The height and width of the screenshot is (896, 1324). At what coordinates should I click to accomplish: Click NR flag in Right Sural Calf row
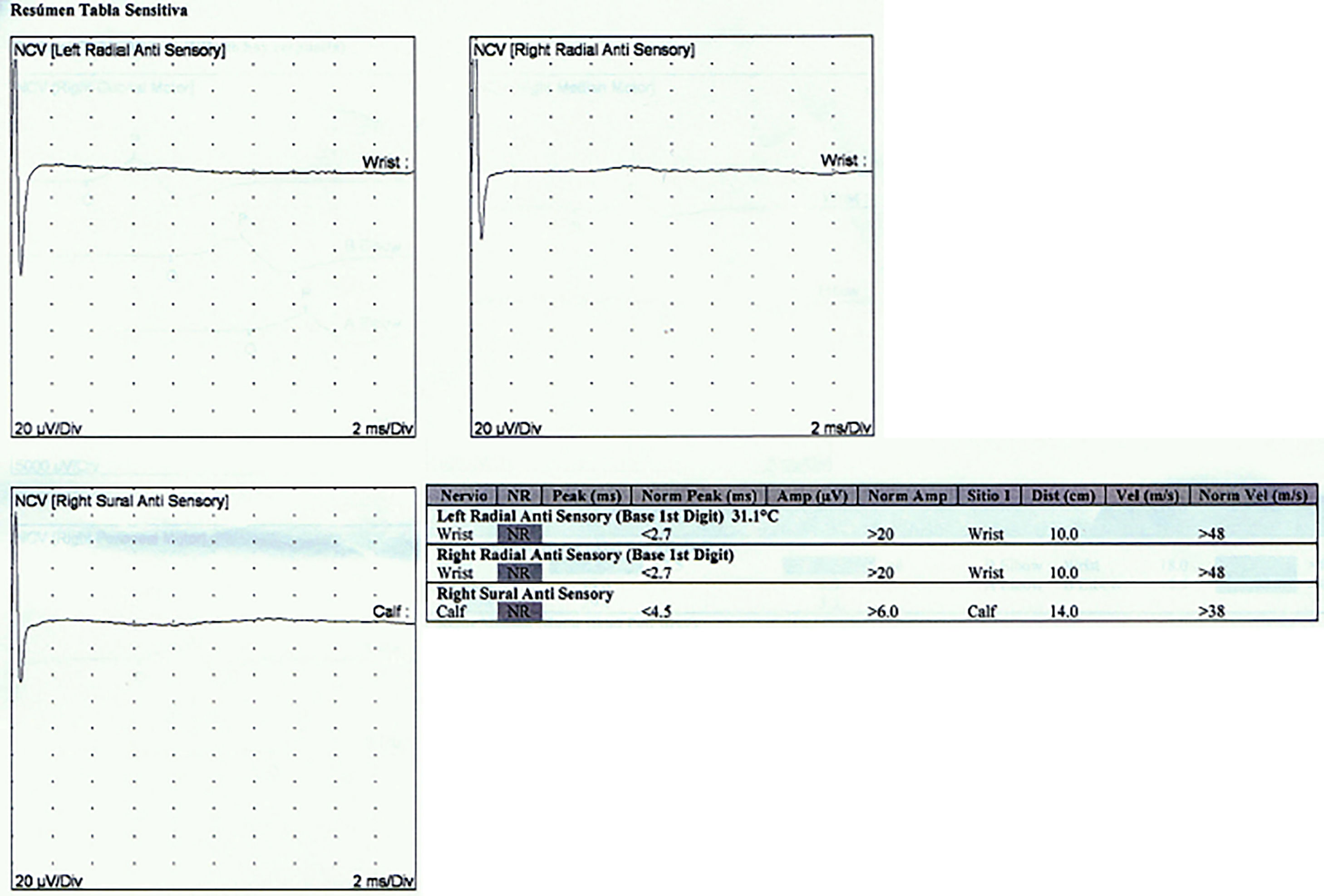click(519, 612)
